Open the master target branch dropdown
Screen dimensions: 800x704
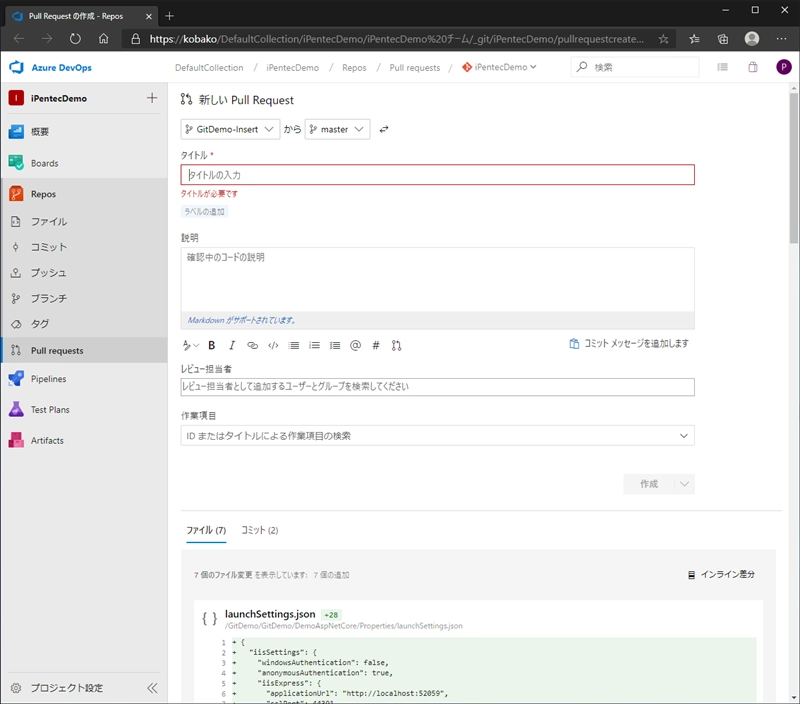(337, 130)
